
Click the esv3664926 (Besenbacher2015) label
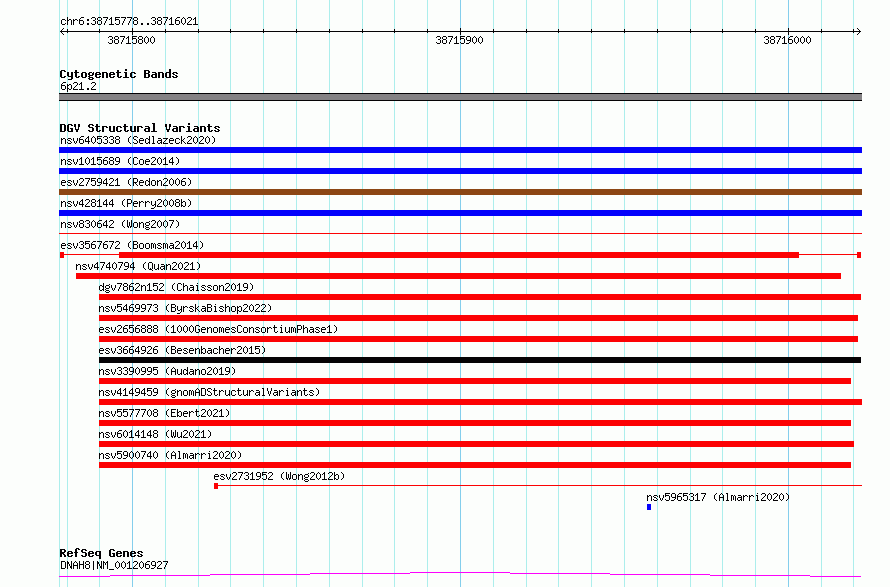tap(182, 350)
